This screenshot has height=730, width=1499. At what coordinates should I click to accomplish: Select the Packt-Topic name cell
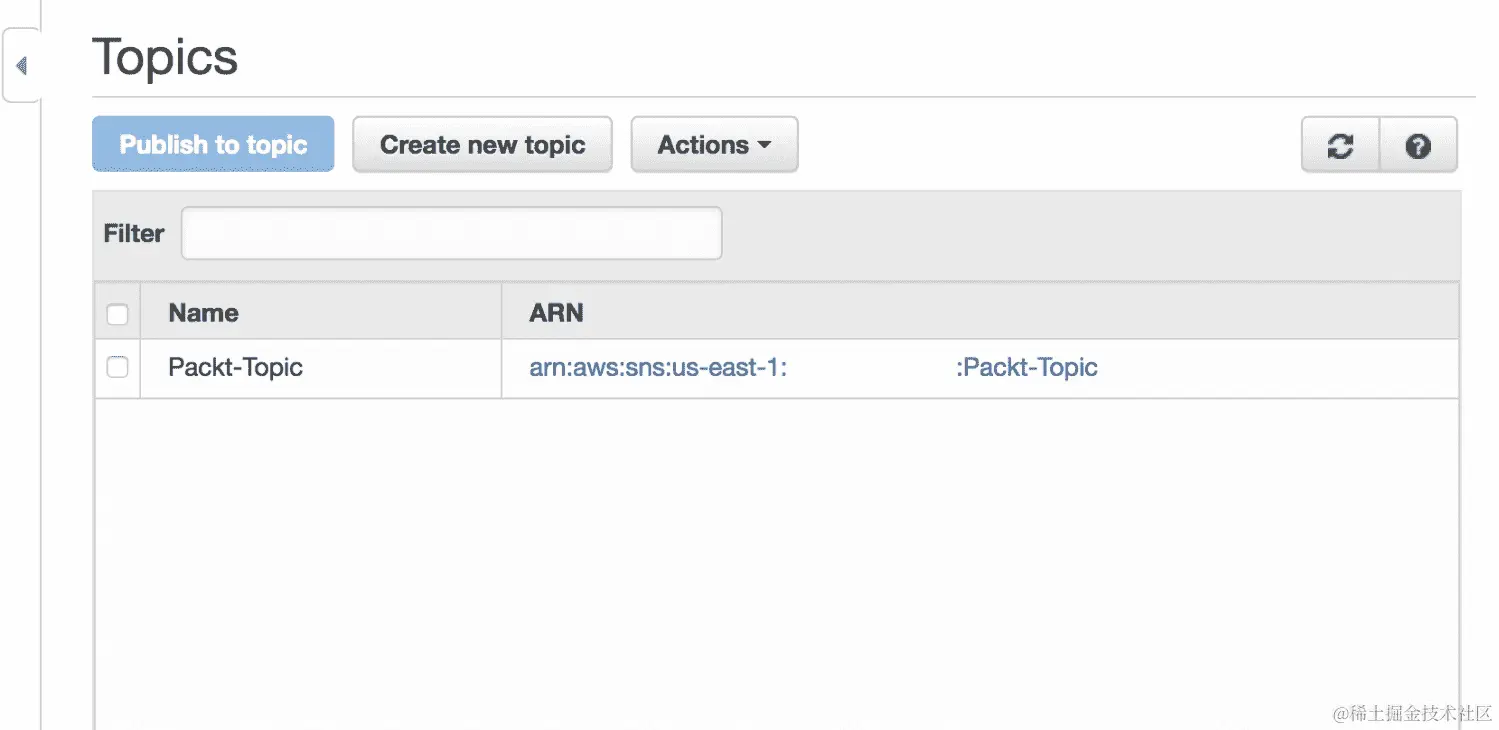click(235, 367)
